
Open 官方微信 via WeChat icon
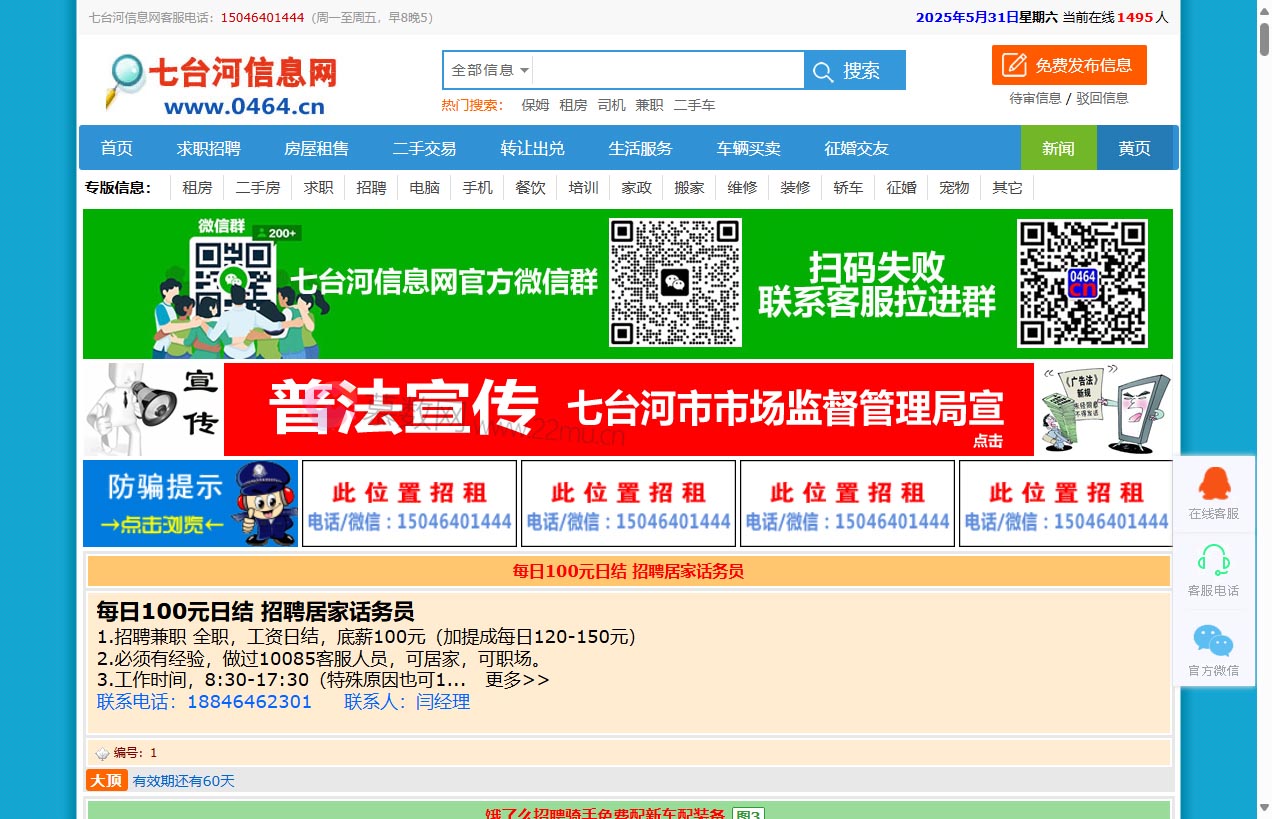coord(1213,637)
